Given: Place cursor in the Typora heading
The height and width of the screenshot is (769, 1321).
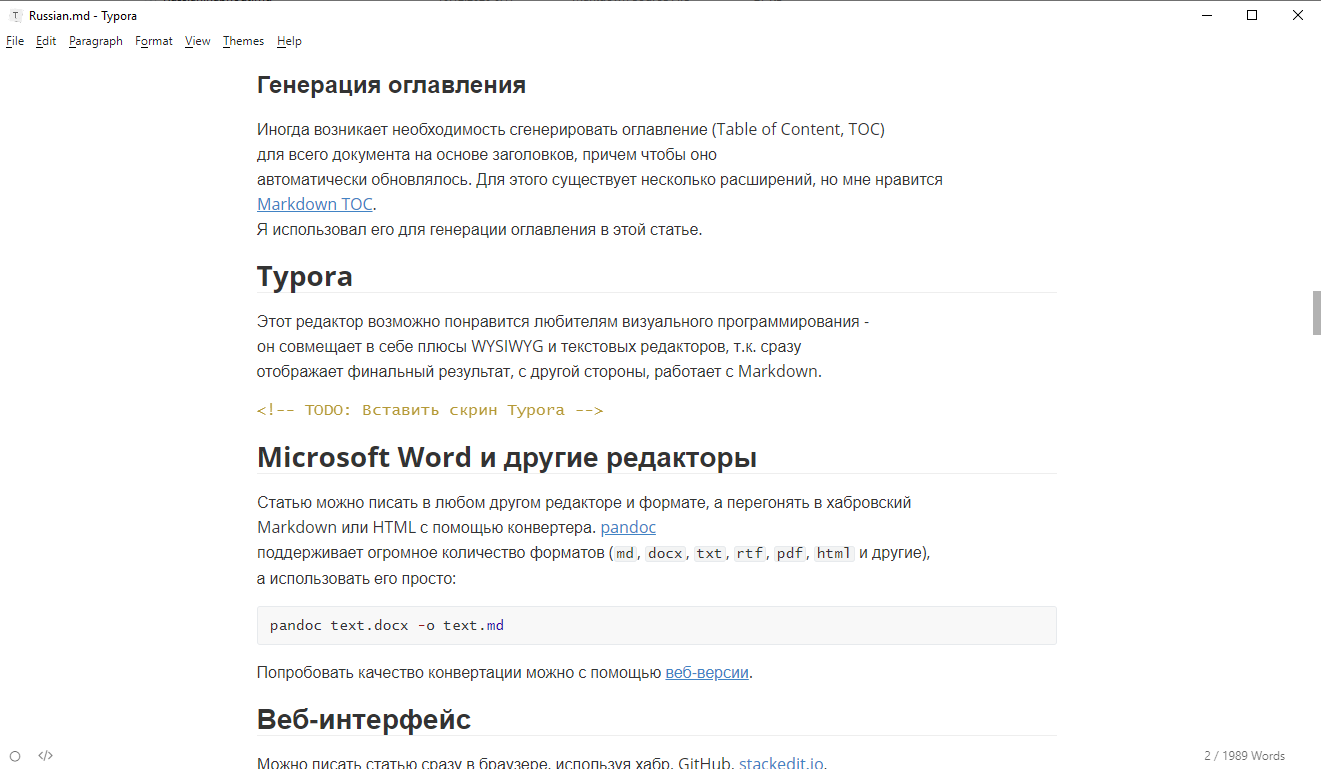Looking at the screenshot, I should point(305,276).
